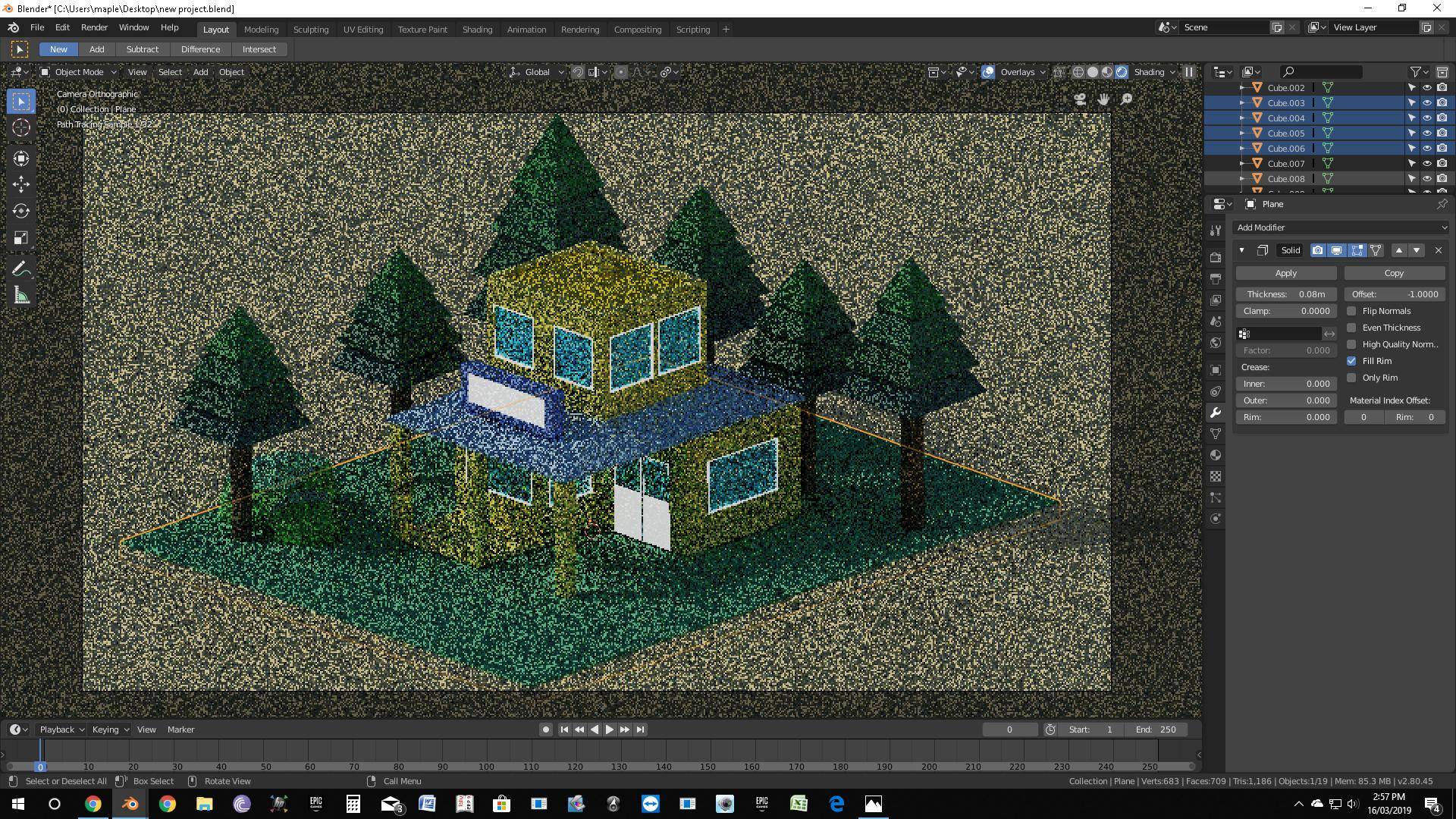Viewport: 1456px width, 819px height.
Task: Open the File menu
Action: pos(36,27)
